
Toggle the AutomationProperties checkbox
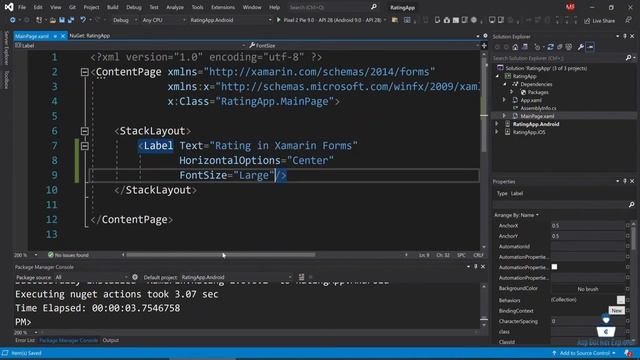(554, 267)
